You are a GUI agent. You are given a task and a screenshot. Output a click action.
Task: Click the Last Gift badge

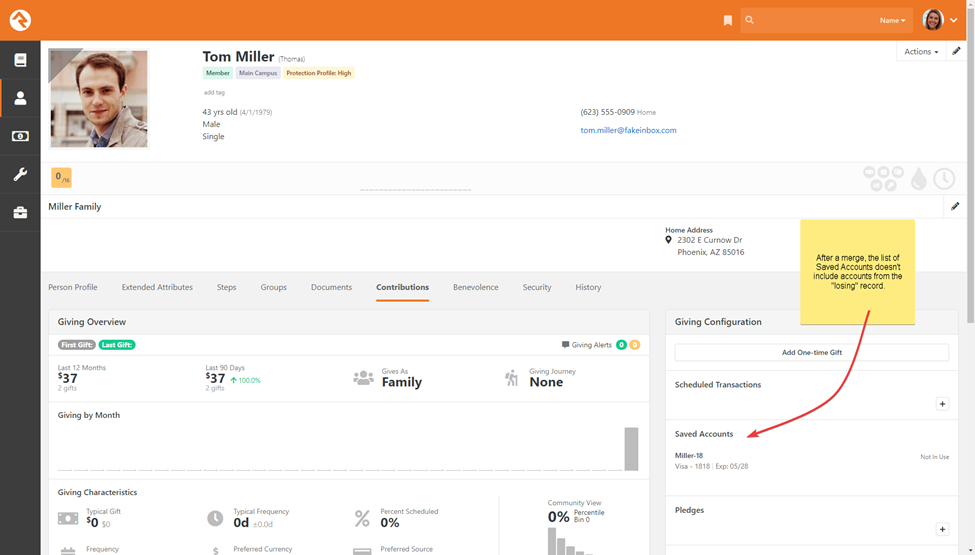coord(117,345)
